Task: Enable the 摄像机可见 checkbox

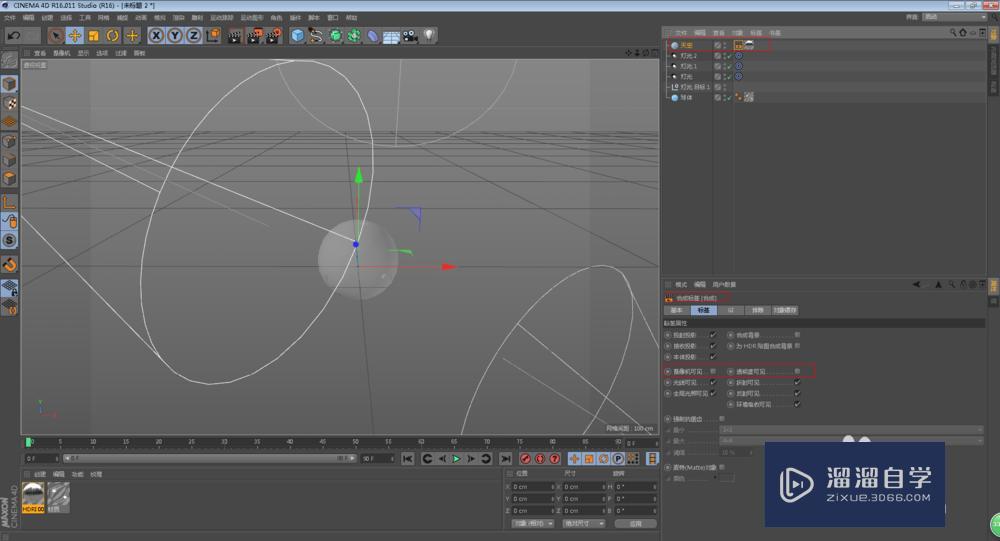Action: (x=713, y=371)
